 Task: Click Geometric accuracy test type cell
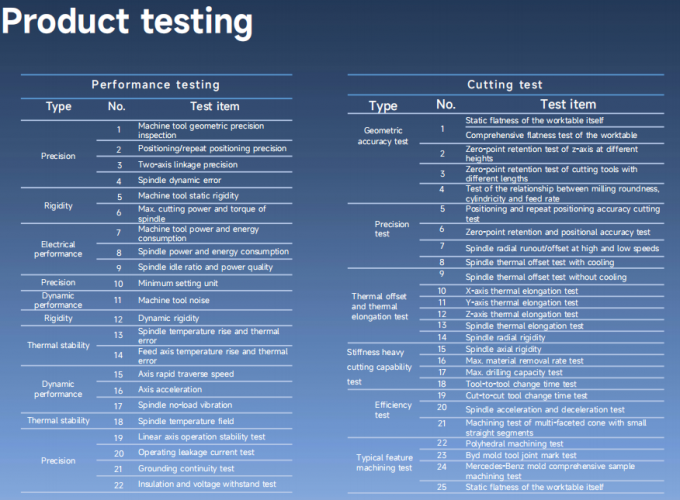pos(383,136)
